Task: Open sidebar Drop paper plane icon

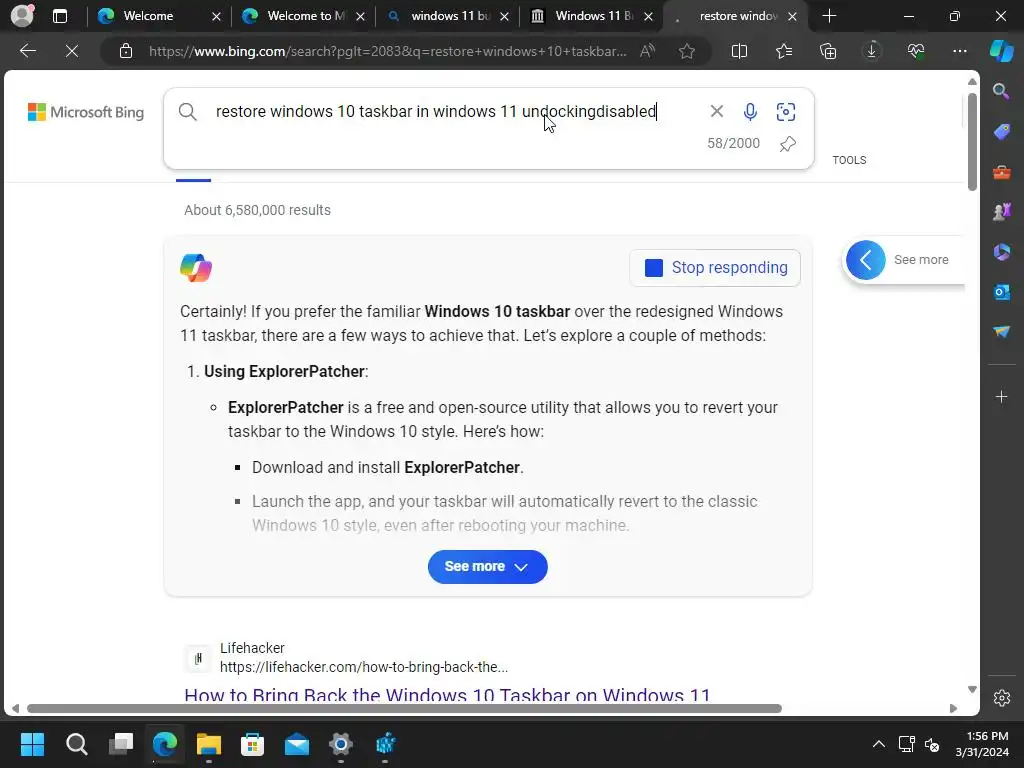Action: click(x=1001, y=332)
